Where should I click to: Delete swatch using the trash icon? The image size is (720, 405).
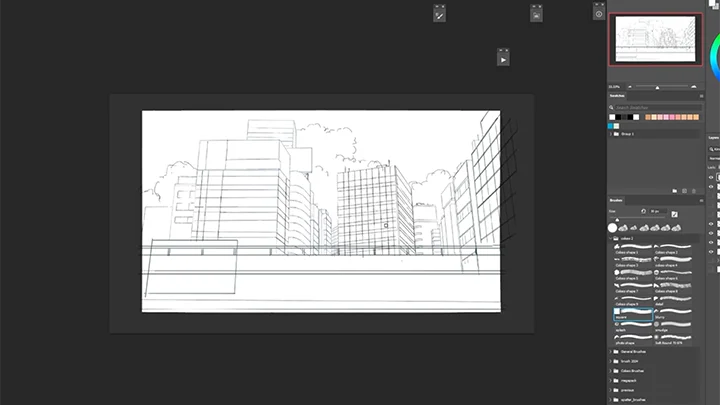click(x=694, y=191)
